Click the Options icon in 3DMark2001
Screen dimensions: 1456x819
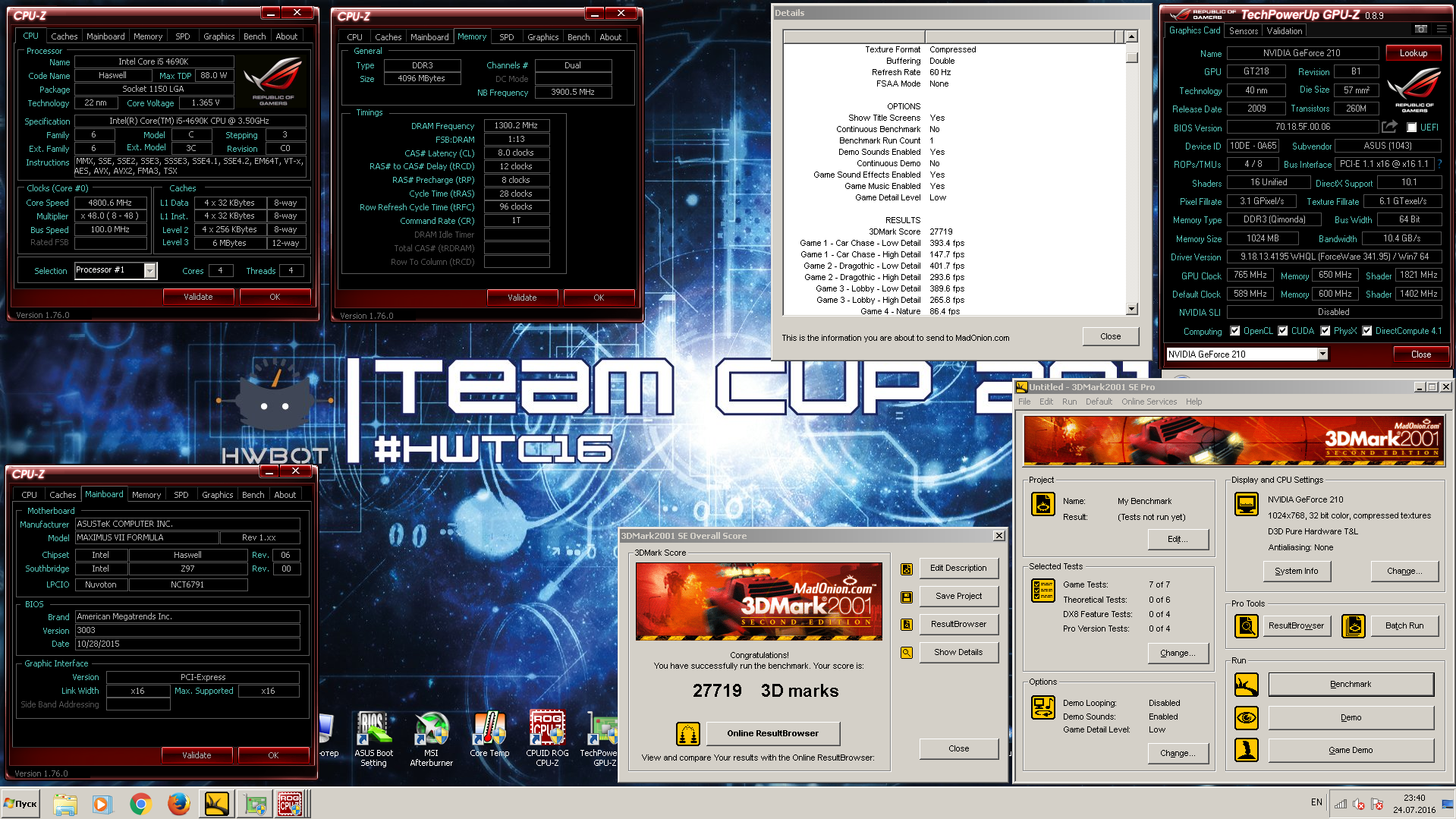[1043, 707]
